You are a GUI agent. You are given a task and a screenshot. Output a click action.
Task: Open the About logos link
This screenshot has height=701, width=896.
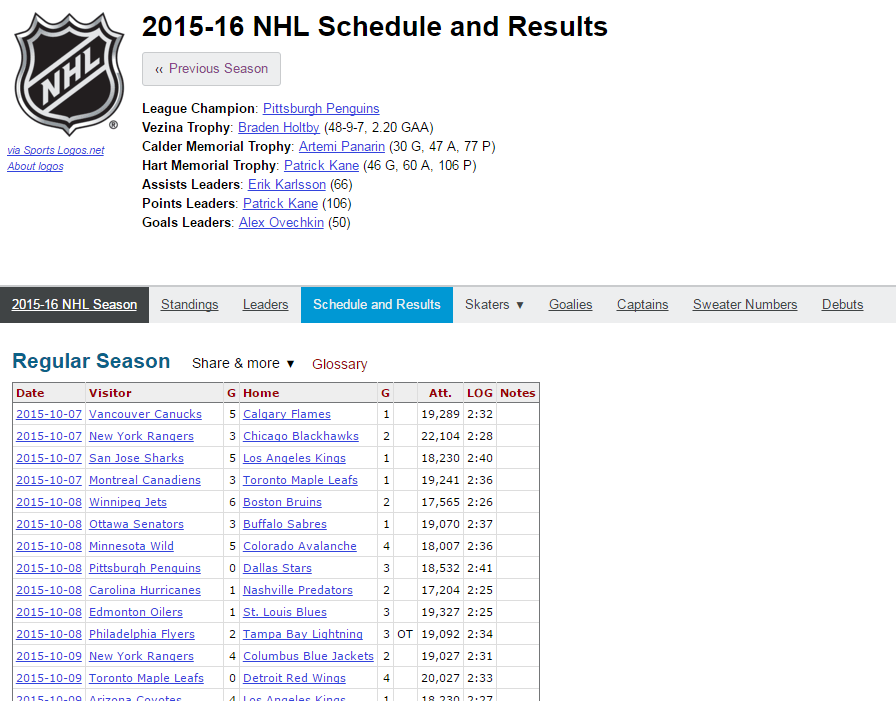tap(35, 166)
